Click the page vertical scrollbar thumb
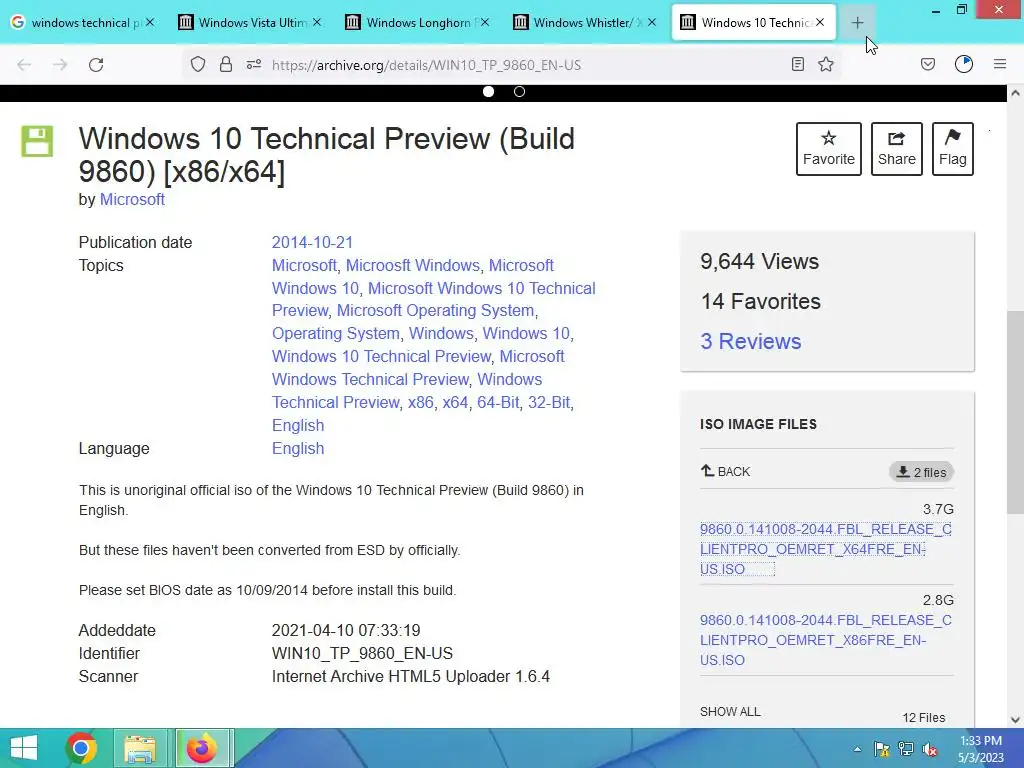1024x768 pixels. [1015, 413]
